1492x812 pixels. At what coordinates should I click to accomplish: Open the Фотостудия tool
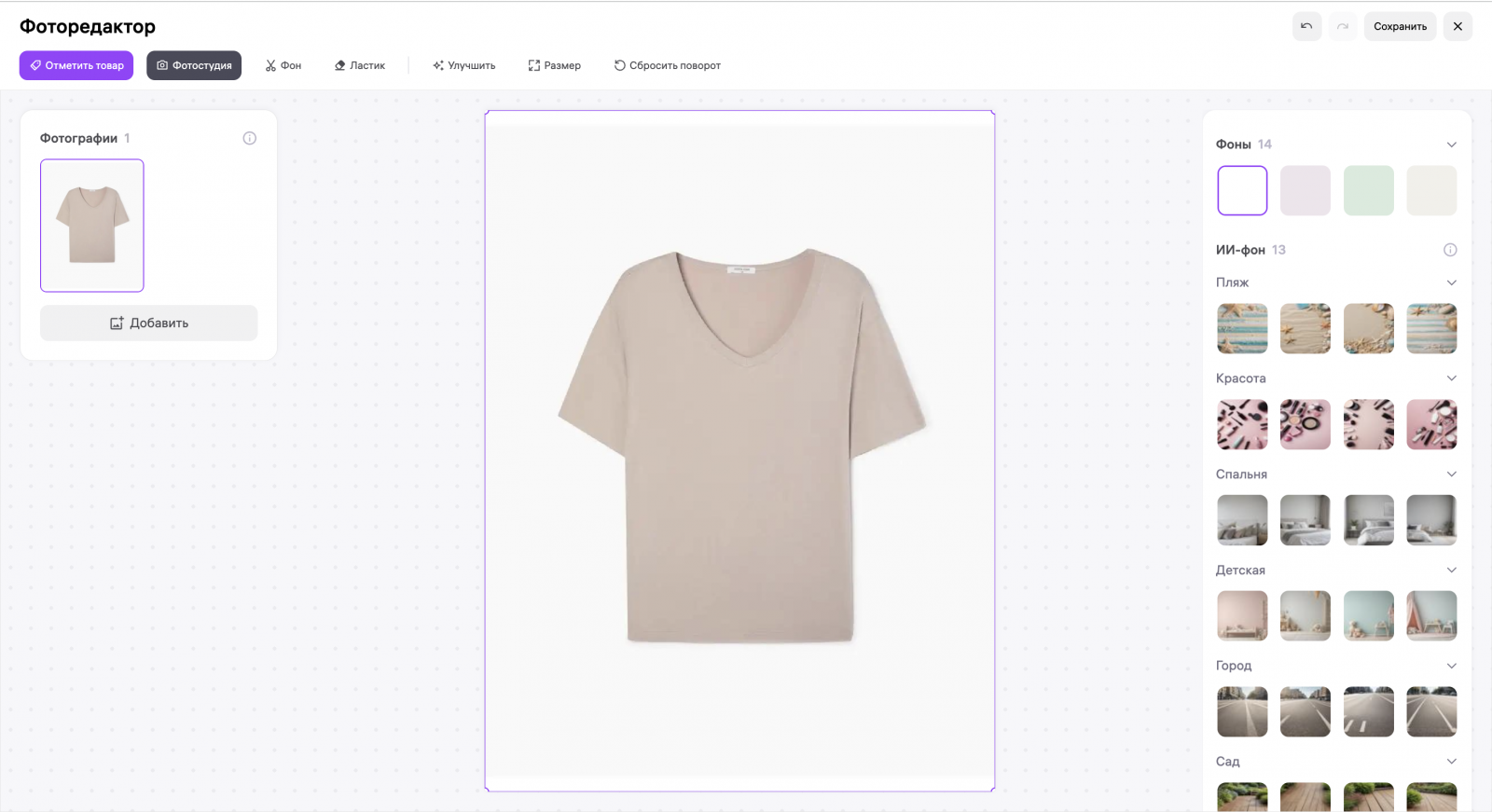pos(194,65)
